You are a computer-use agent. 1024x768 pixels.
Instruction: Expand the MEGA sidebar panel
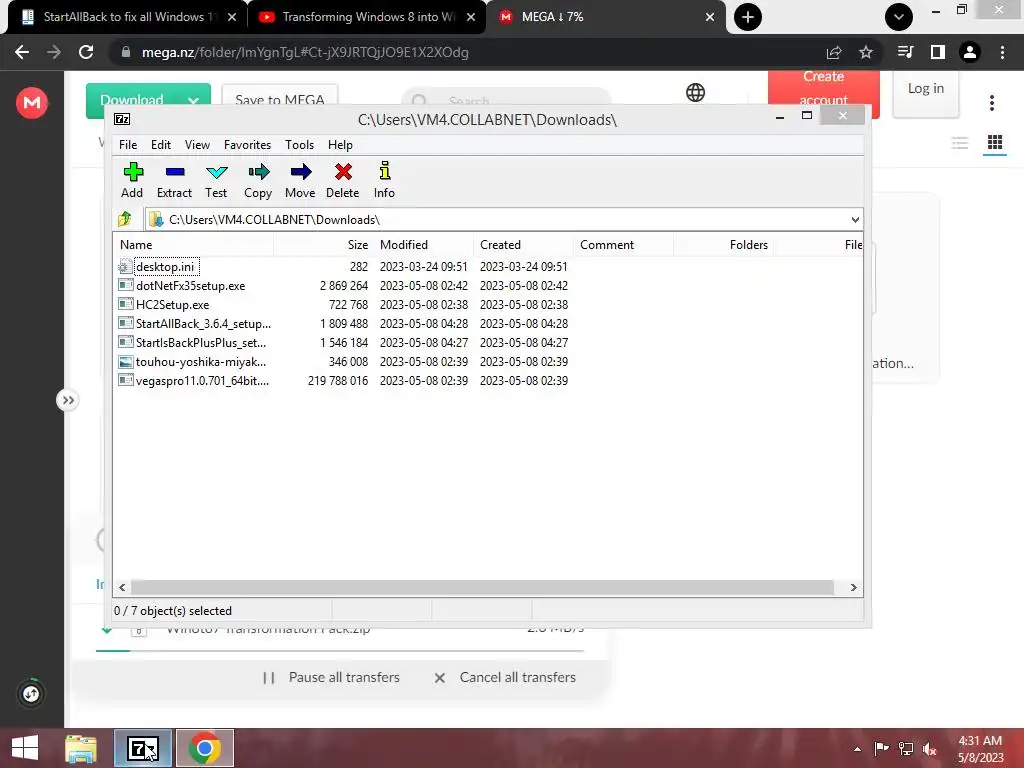click(68, 400)
